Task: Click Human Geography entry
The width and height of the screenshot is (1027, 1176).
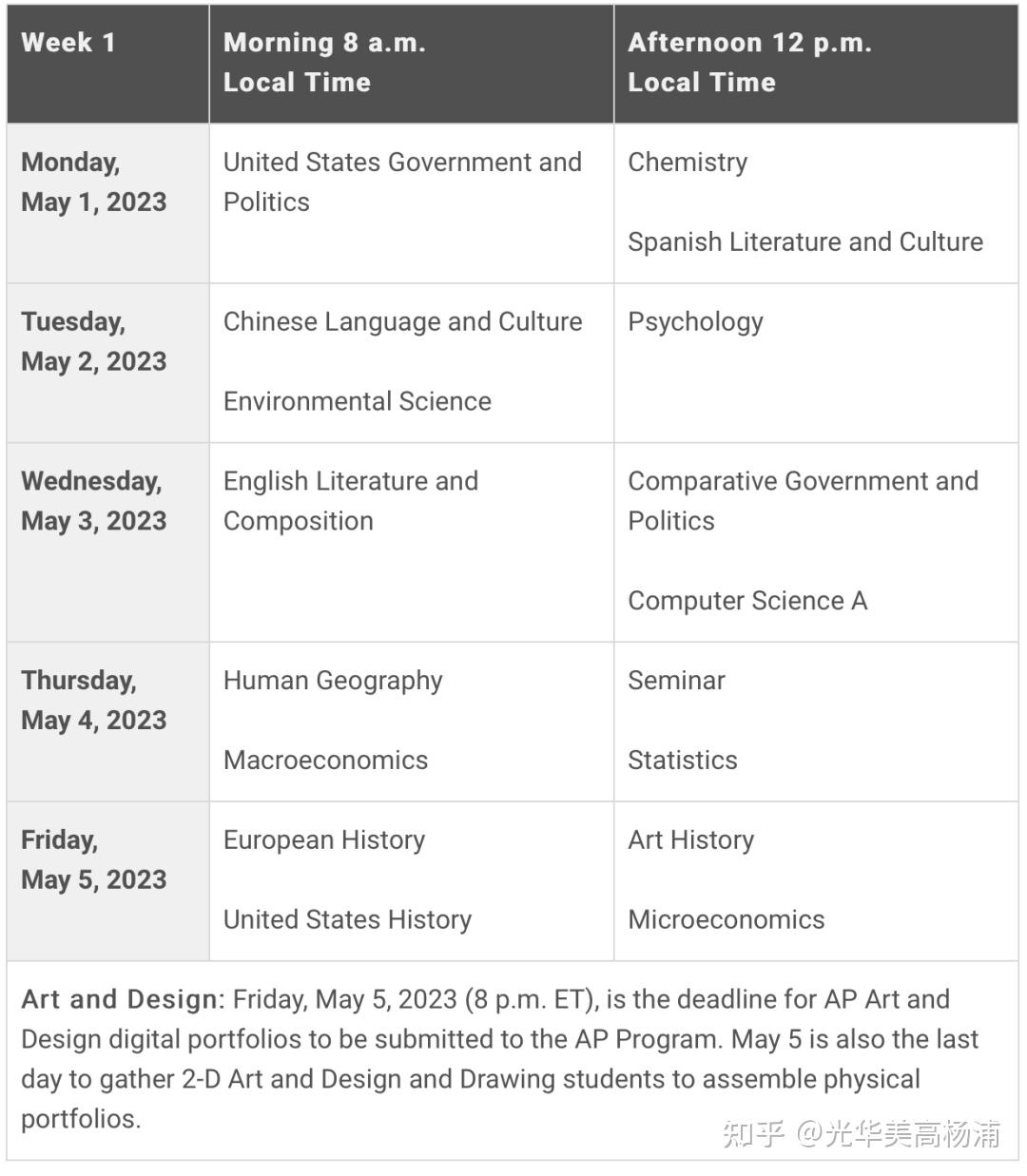Action: [333, 681]
